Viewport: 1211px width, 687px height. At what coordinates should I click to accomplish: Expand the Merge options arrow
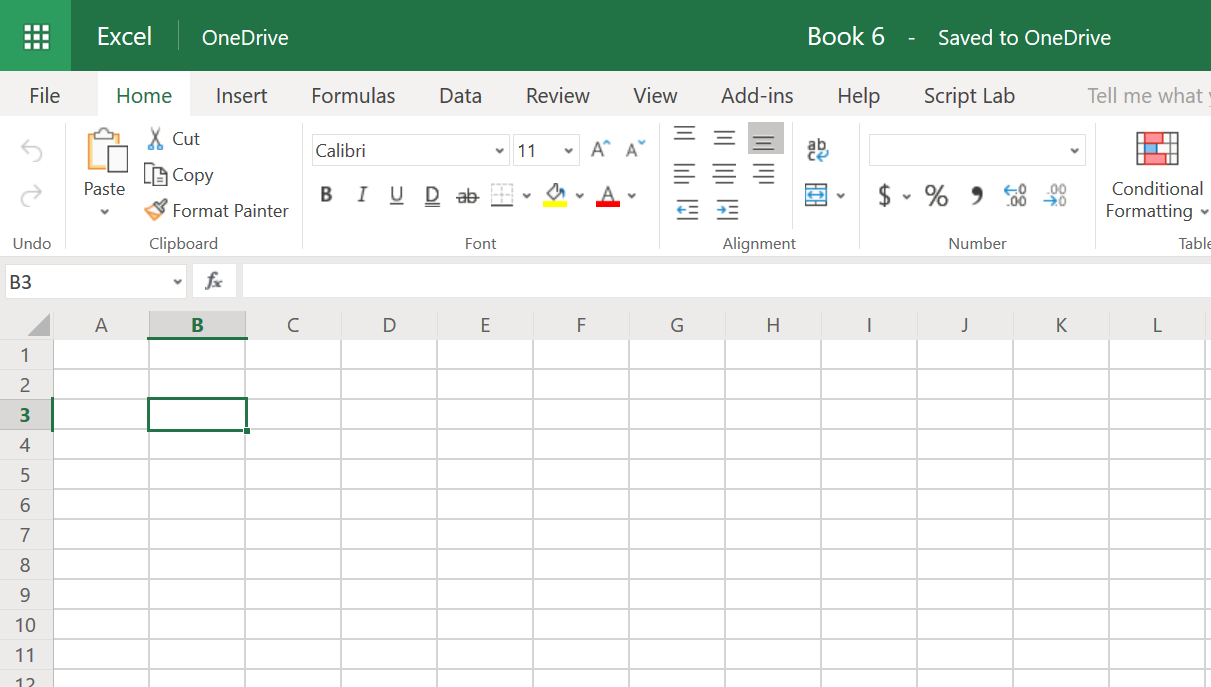pos(841,196)
